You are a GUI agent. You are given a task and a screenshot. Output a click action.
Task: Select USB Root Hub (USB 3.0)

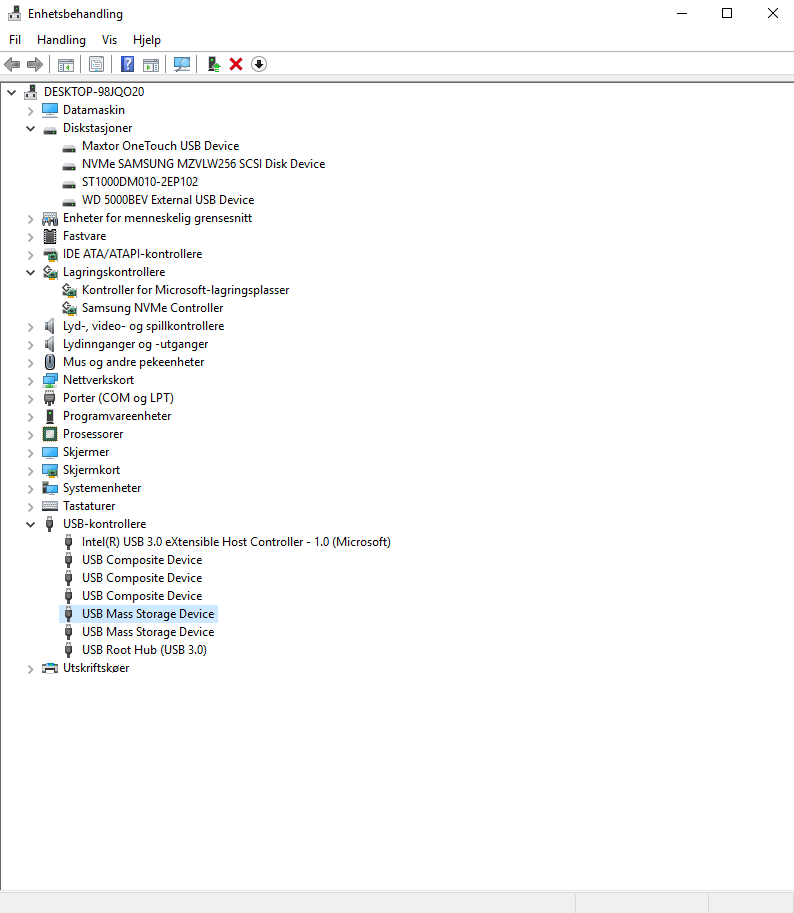(144, 650)
